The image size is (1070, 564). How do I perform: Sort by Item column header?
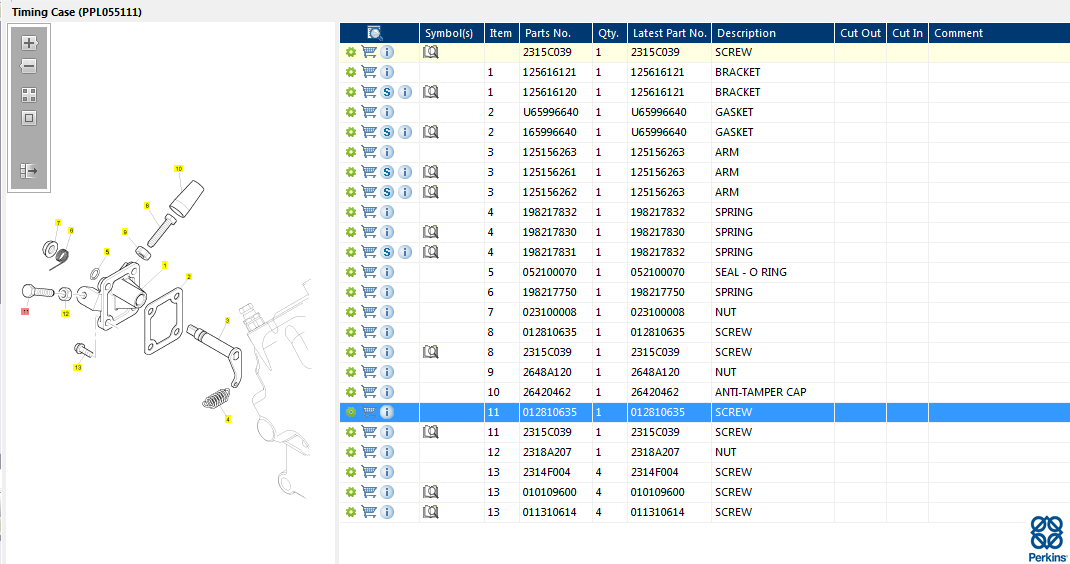pos(500,33)
